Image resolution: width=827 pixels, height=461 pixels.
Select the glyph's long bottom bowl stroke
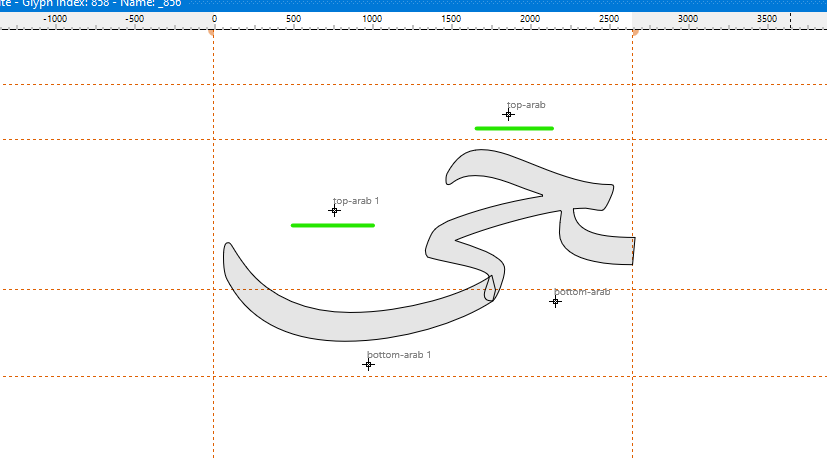[350, 315]
